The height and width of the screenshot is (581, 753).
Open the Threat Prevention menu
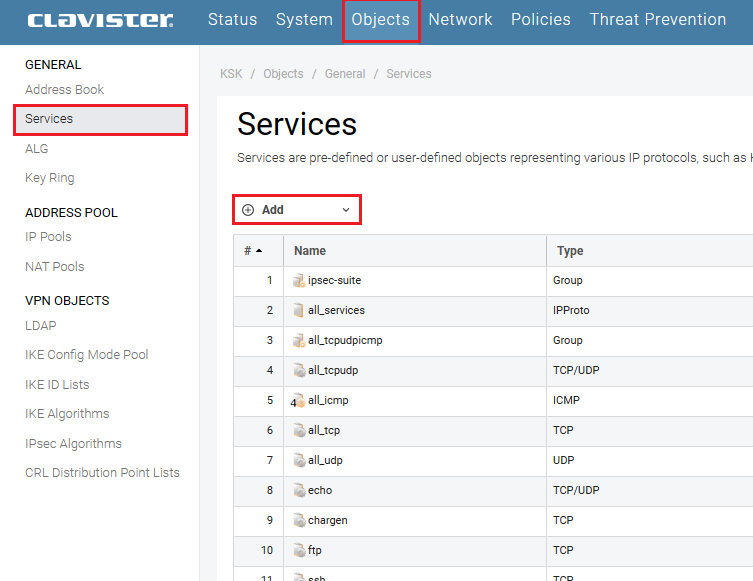pyautogui.click(x=657, y=20)
